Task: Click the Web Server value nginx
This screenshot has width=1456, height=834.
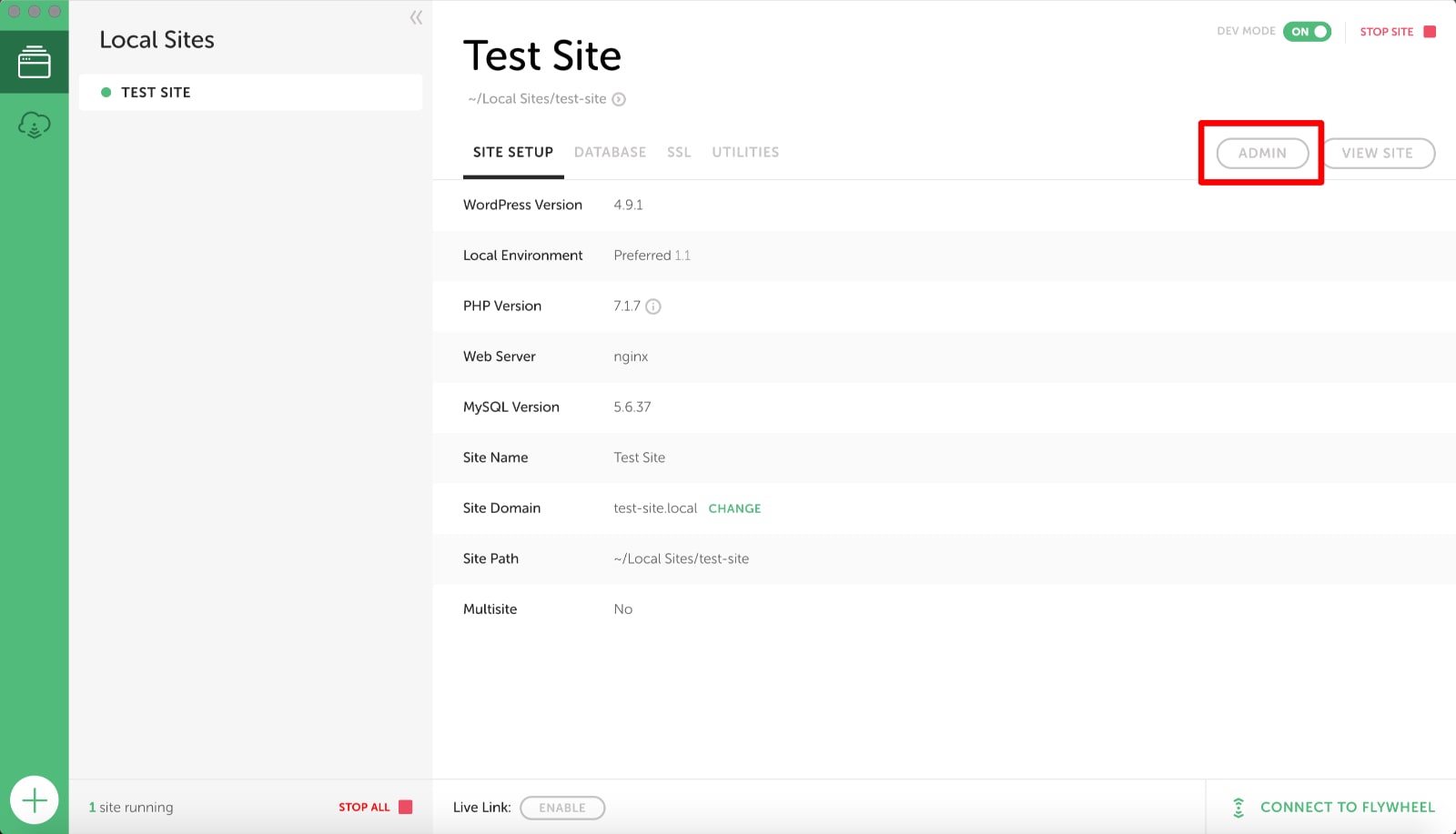Action: 631,357
